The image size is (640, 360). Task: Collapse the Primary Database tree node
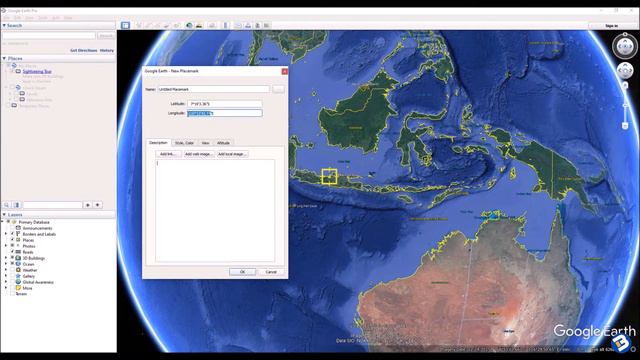coord(3,222)
